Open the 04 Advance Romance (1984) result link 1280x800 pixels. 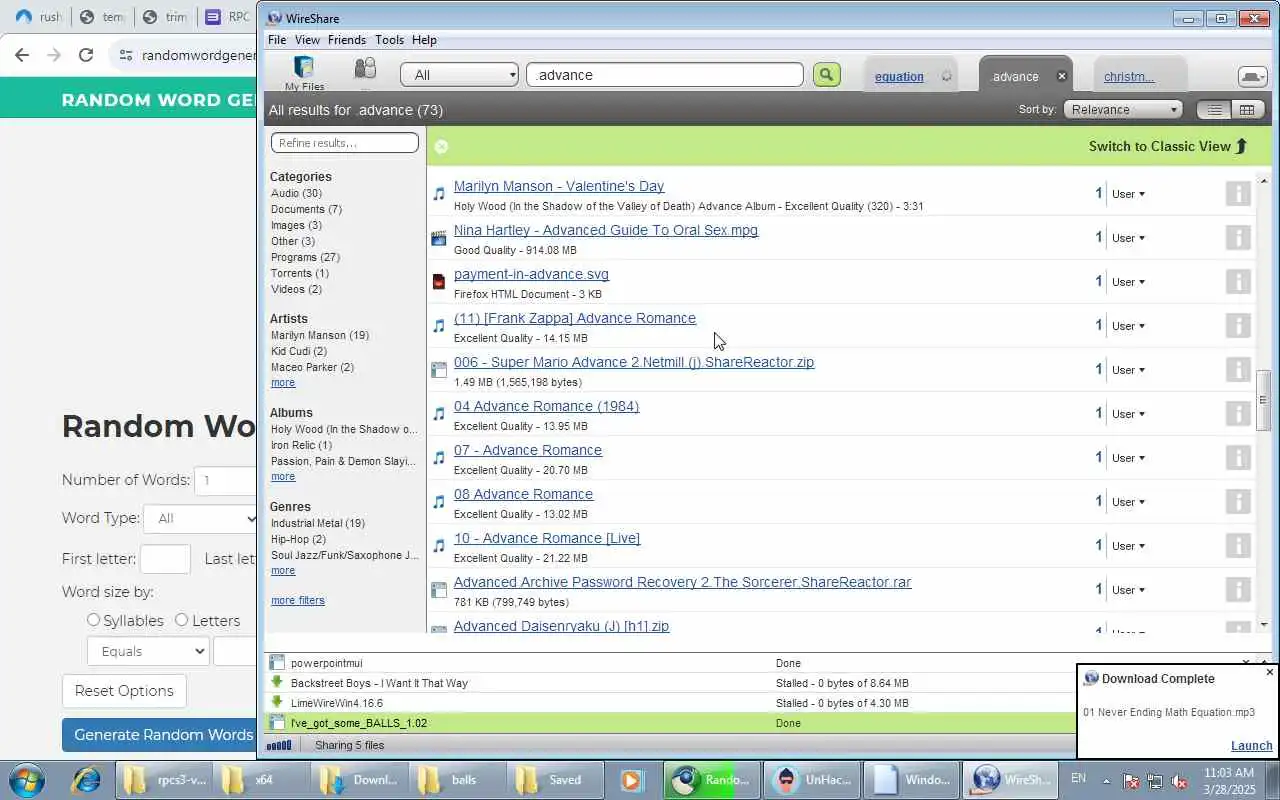(546, 406)
